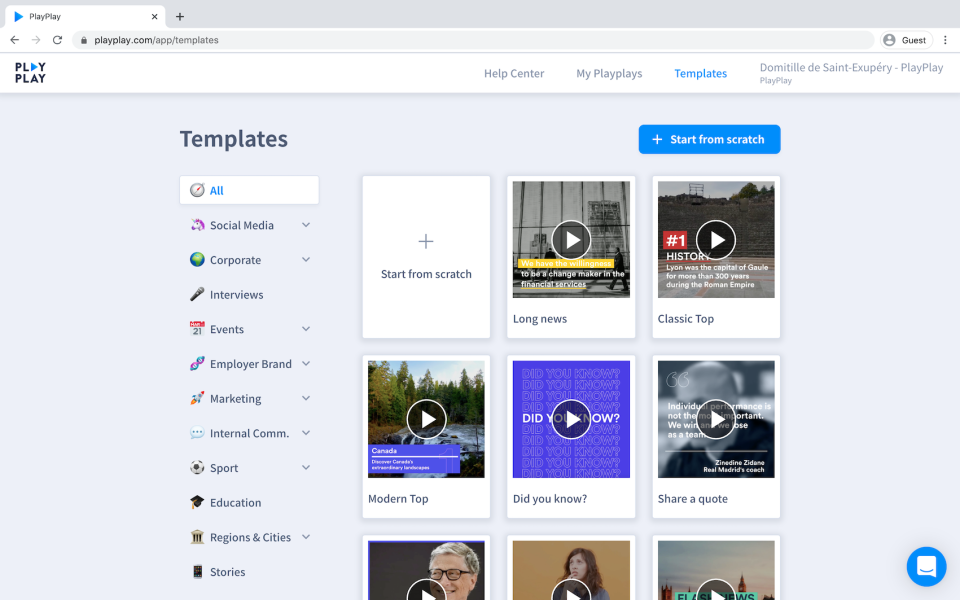Click the plus icon in Start from scratch card
Screen dimensions: 960x600
[426, 241]
